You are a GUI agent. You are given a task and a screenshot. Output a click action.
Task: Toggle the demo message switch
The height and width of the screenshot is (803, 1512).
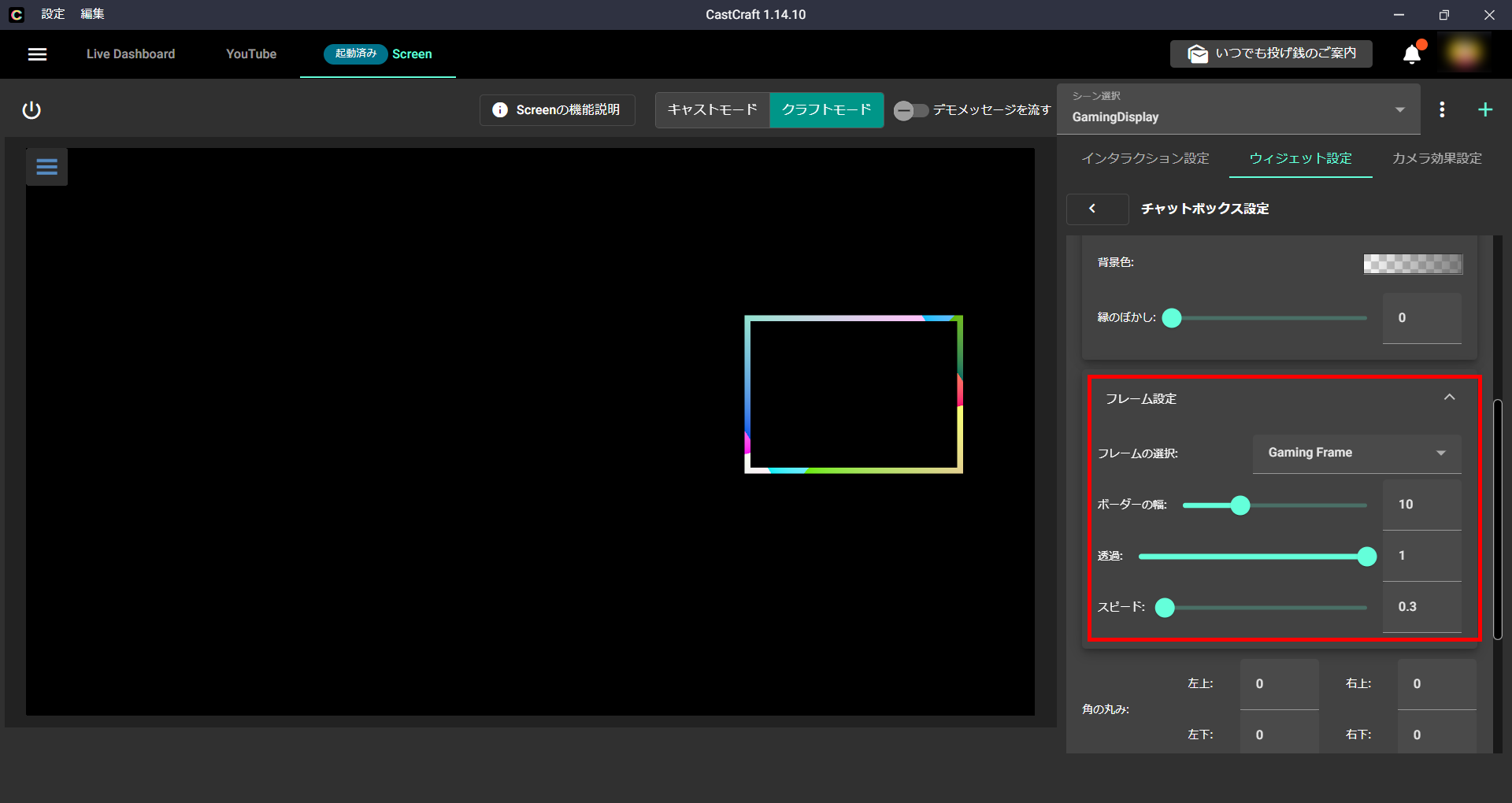click(x=910, y=110)
